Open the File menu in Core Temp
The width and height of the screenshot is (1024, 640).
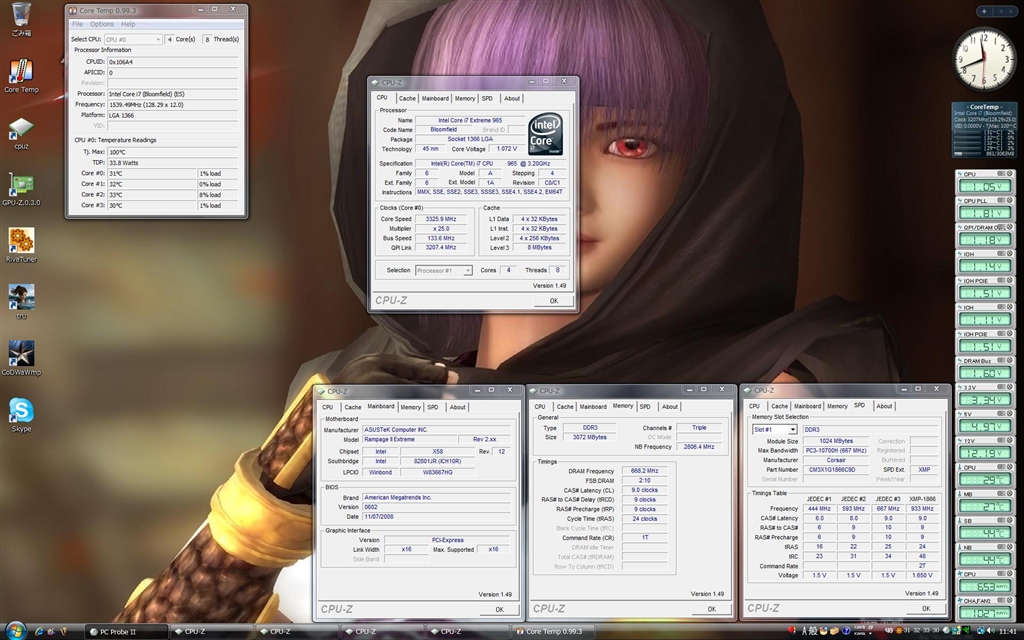pyautogui.click(x=77, y=24)
